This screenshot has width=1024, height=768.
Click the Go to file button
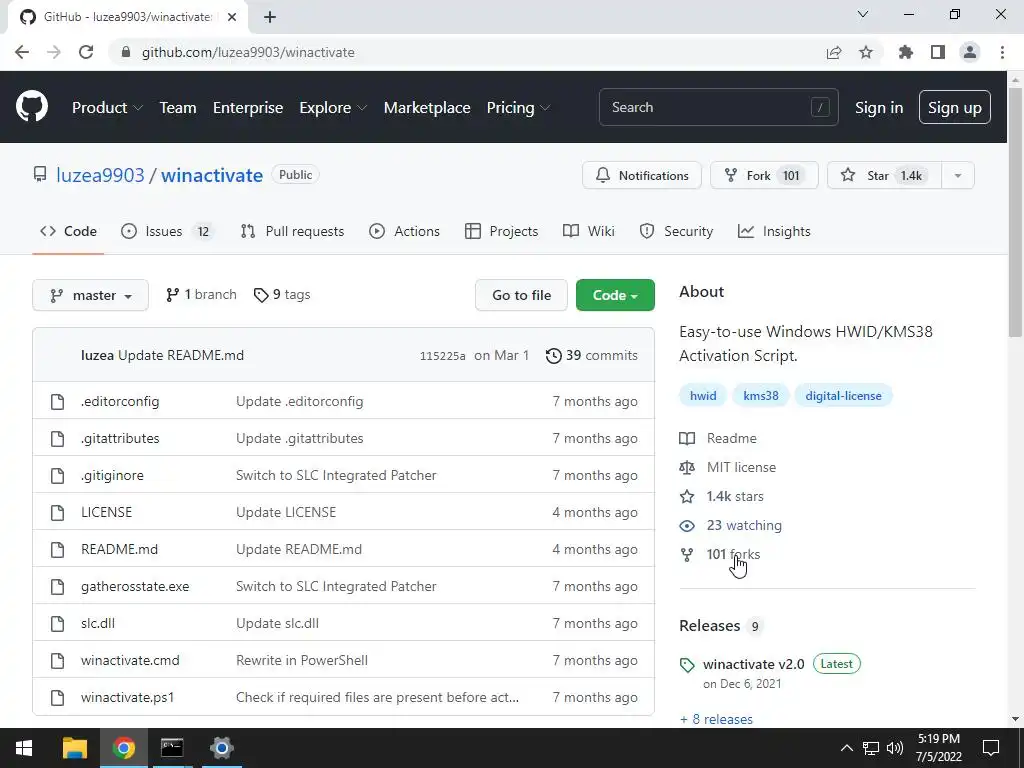[521, 295]
